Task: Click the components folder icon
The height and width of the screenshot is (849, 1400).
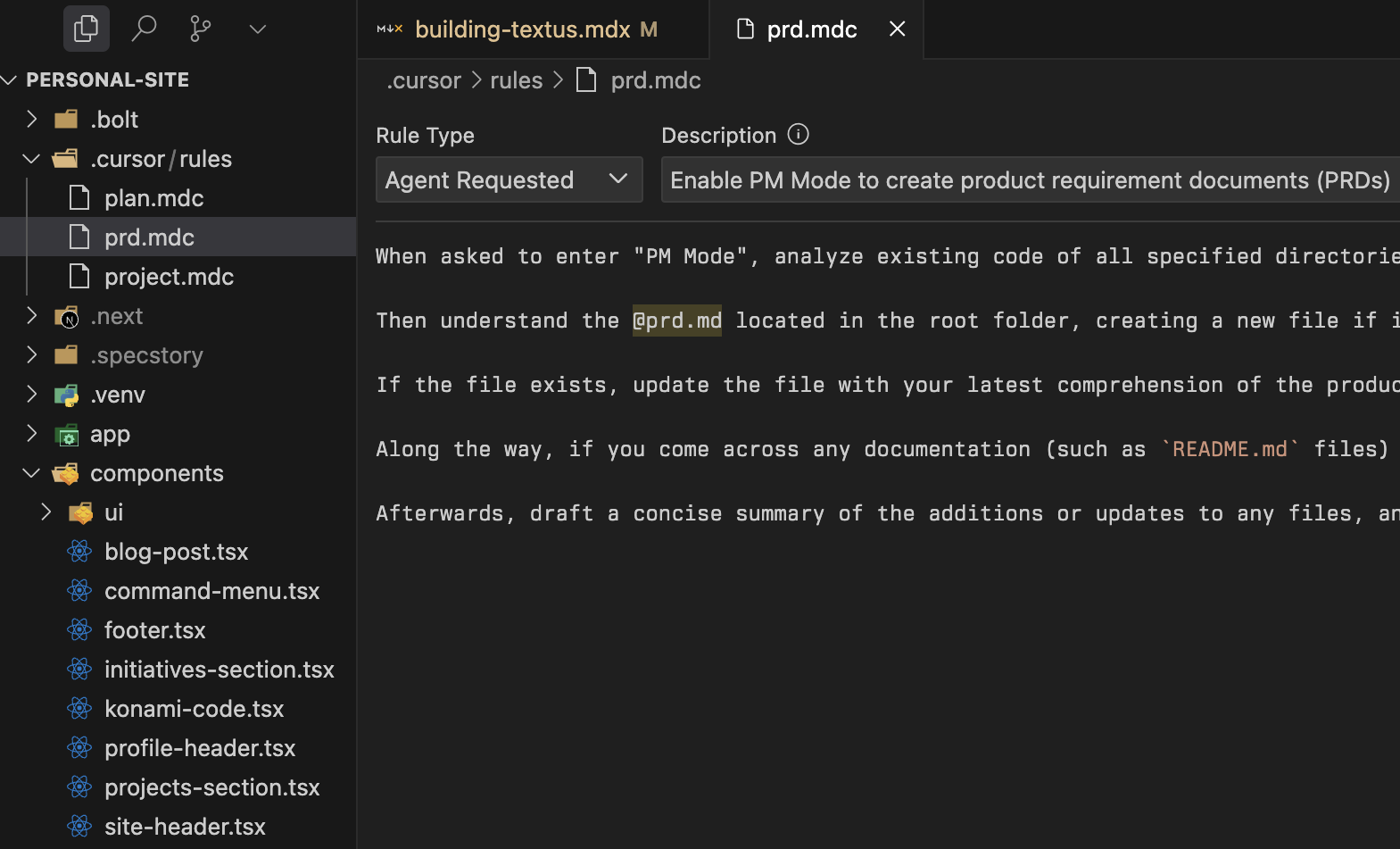Action: [x=65, y=473]
